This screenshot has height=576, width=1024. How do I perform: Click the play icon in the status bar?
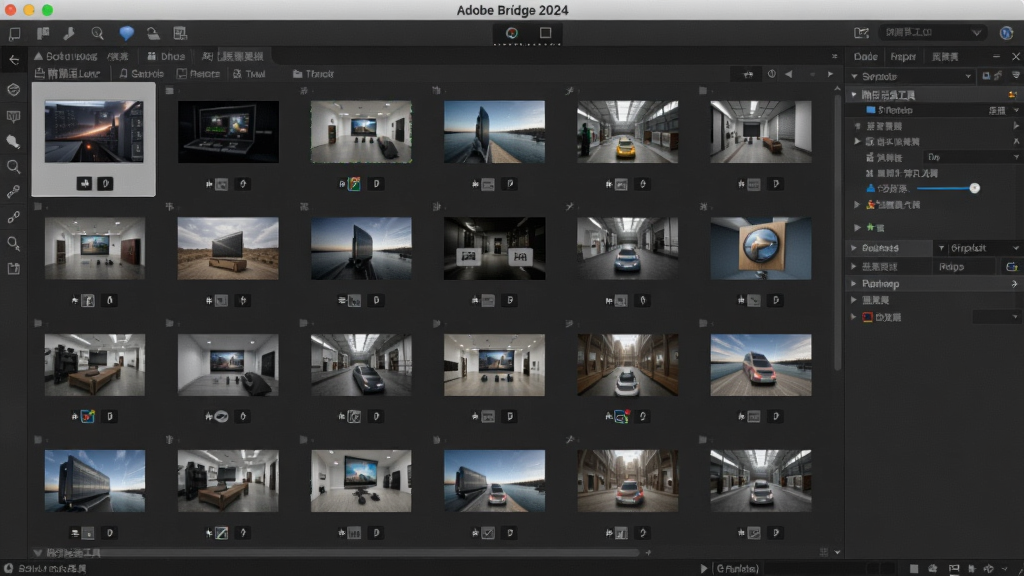[x=703, y=568]
